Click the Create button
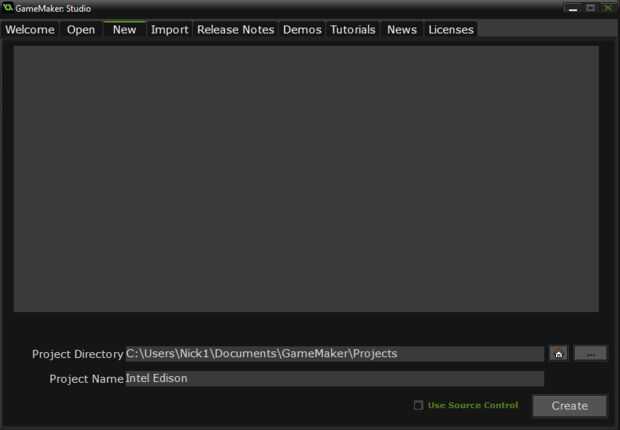This screenshot has width=620, height=430. [x=569, y=406]
